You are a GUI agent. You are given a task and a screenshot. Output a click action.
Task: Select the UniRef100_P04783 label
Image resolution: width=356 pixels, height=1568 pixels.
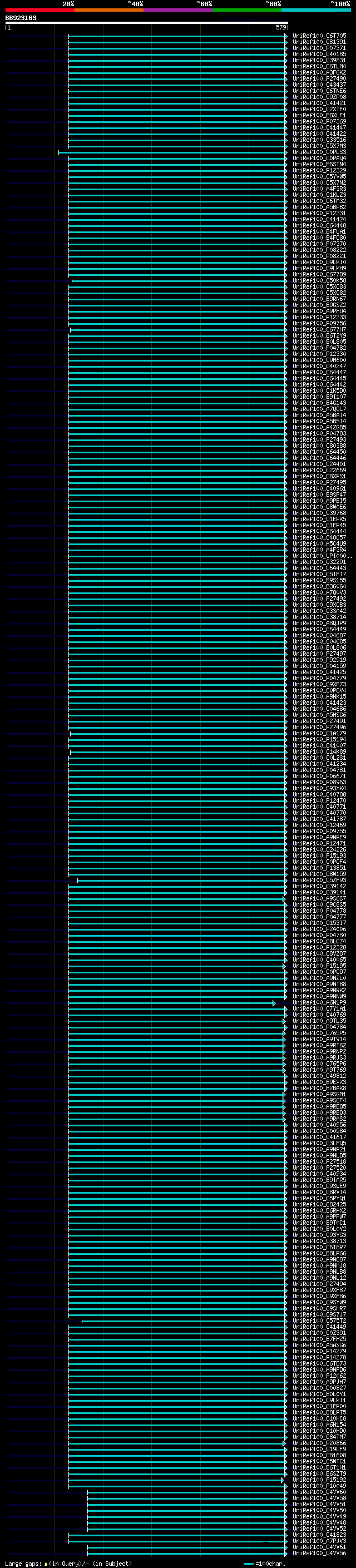[319, 433]
